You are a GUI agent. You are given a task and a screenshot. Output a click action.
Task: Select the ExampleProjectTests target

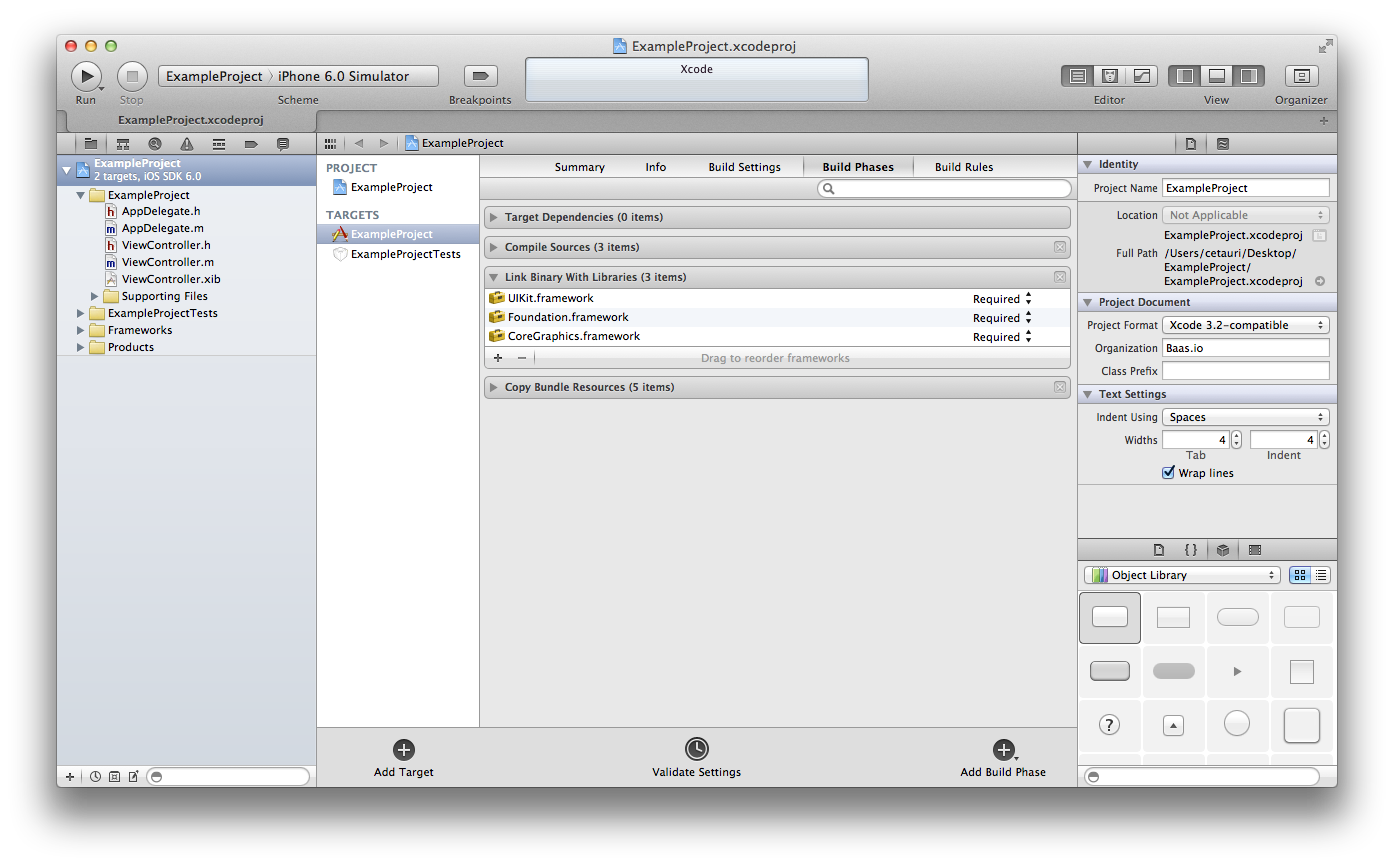point(398,254)
